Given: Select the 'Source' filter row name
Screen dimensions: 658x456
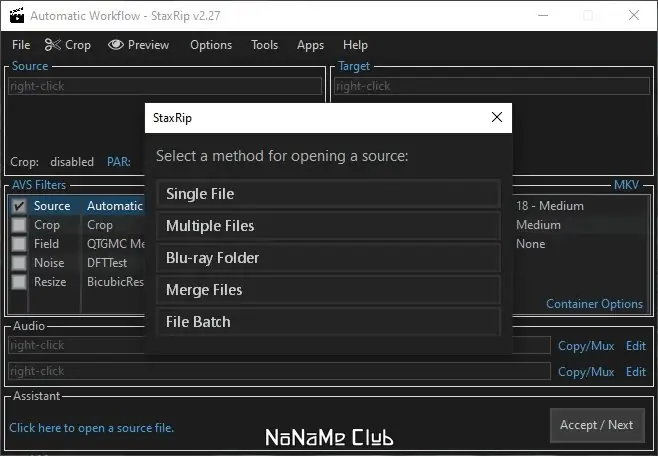Looking at the screenshot, I should pyautogui.click(x=52, y=206).
